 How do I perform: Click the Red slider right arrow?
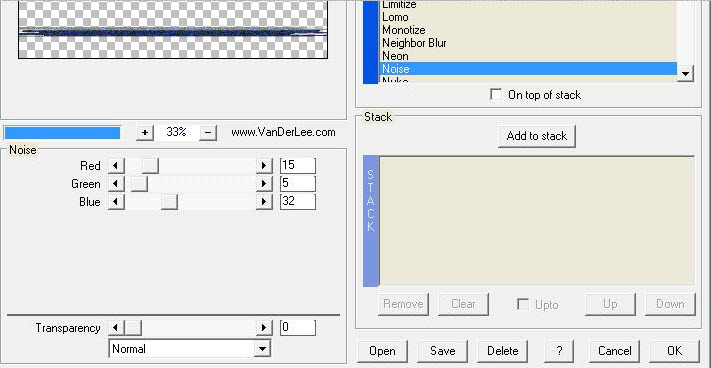point(264,165)
